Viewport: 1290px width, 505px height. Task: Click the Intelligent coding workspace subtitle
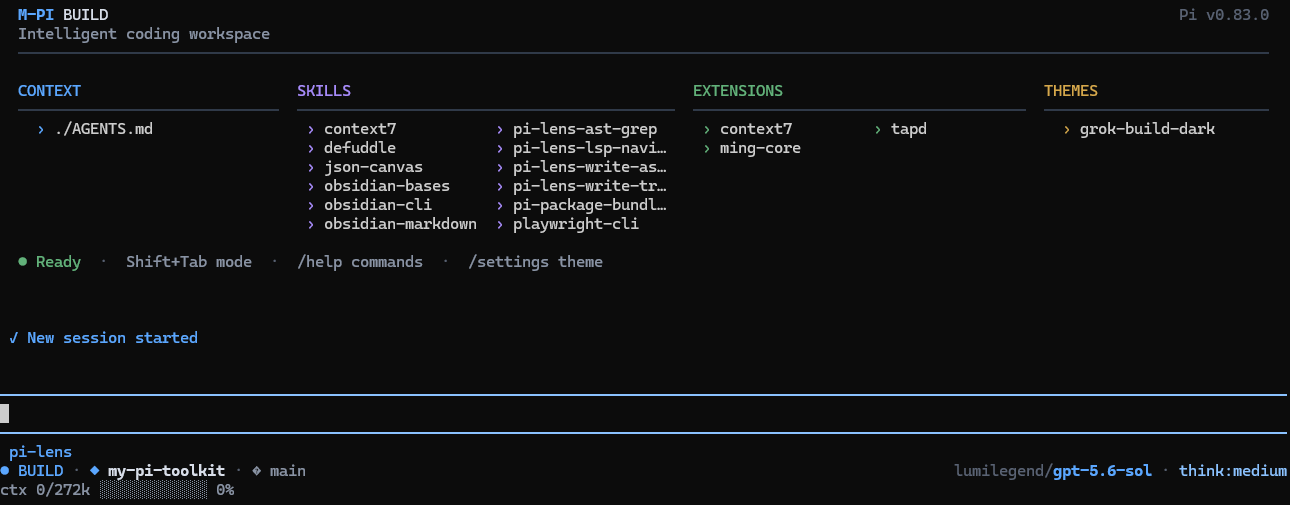[x=144, y=34]
